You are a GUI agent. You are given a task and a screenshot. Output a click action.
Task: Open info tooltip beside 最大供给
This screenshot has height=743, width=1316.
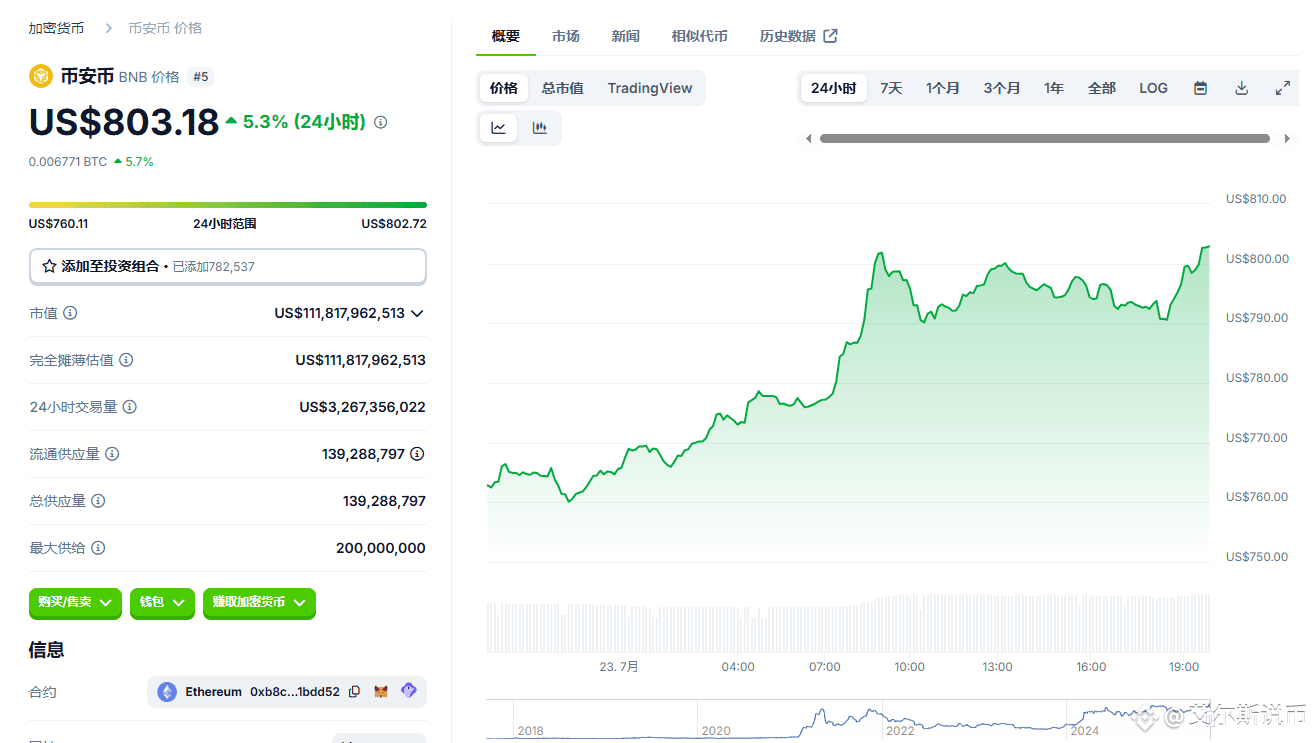click(x=98, y=548)
